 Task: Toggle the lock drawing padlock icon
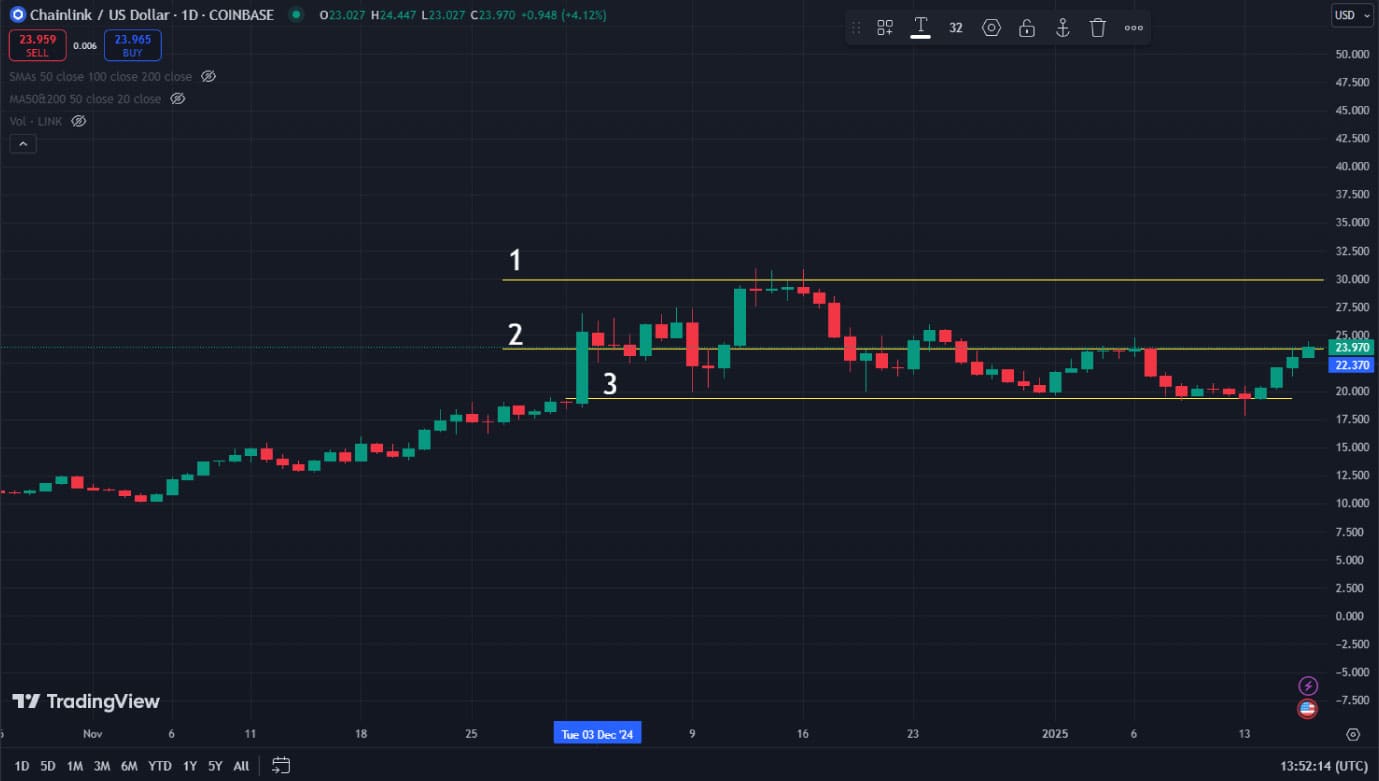point(1027,28)
